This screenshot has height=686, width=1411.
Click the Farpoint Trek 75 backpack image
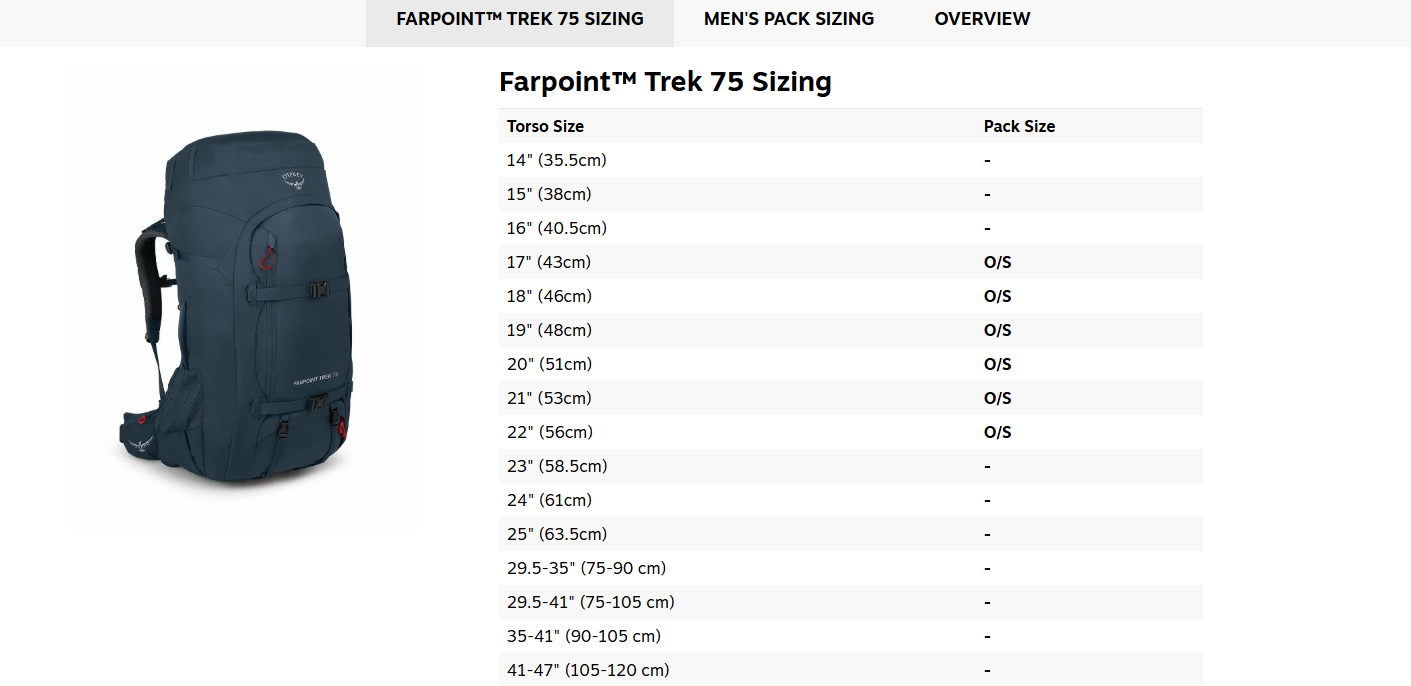[x=245, y=299]
